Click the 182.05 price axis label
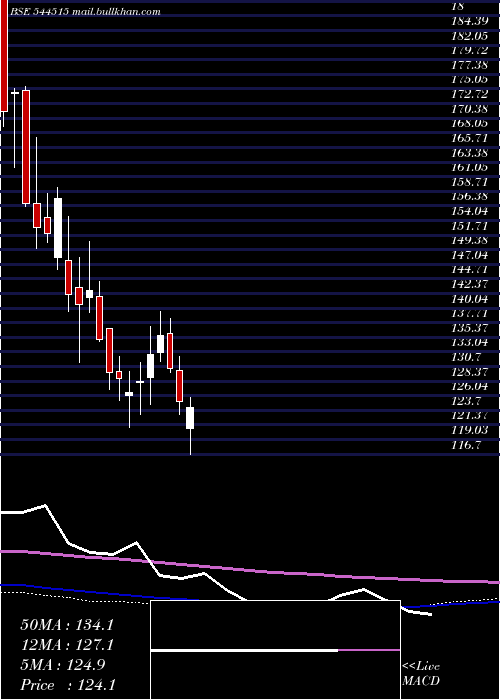This screenshot has height=700, width=500. (x=471, y=36)
